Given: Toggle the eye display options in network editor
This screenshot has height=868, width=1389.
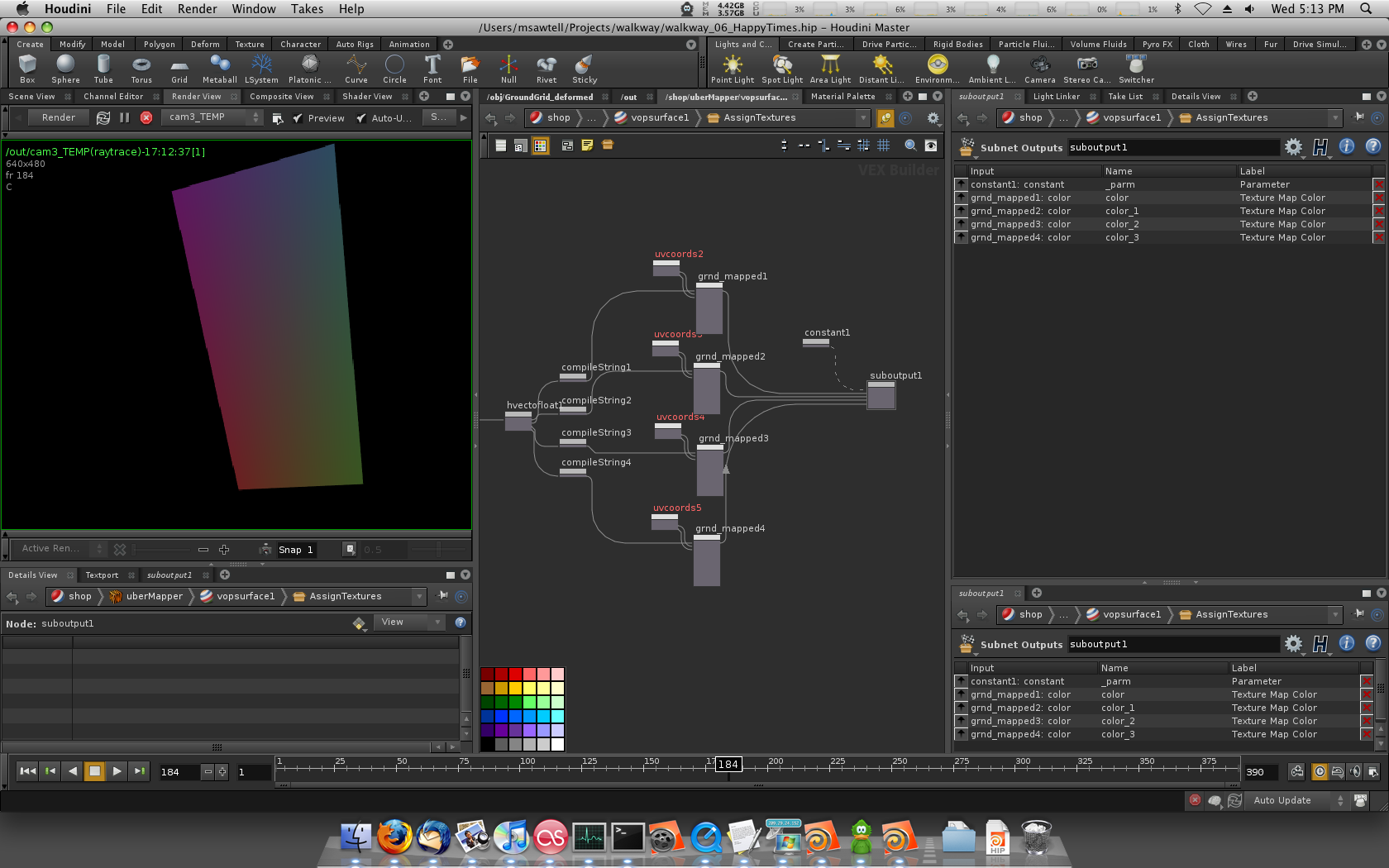Looking at the screenshot, I should [x=931, y=145].
